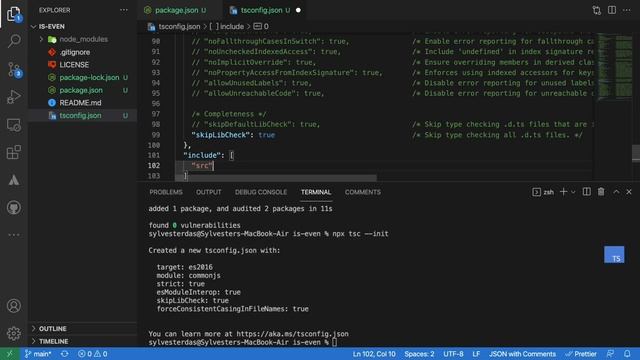Screen dimensions: 640x360
Task: Open Manage settings gear
Action: click(x=14, y=333)
